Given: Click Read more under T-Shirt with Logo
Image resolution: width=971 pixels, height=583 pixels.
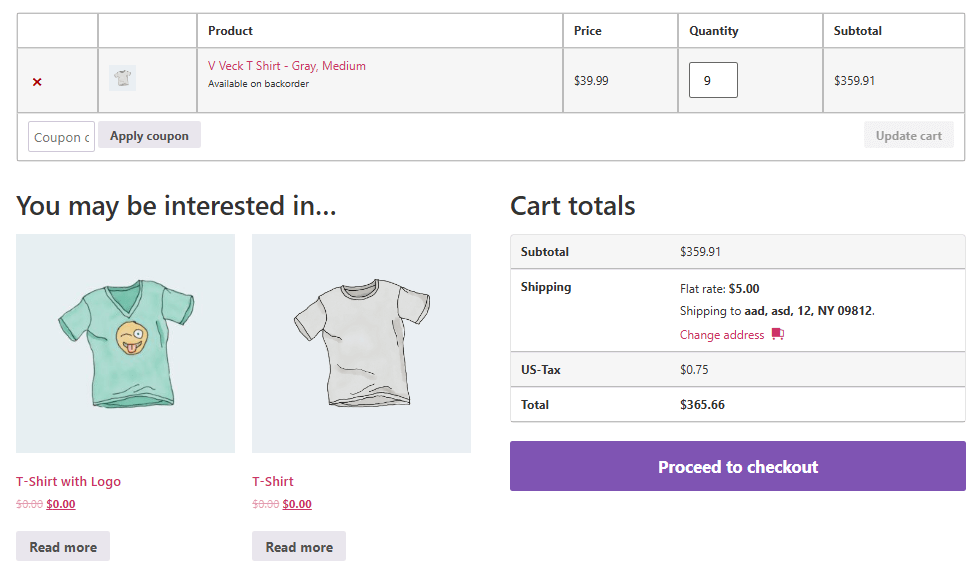Looking at the screenshot, I should (63, 547).
